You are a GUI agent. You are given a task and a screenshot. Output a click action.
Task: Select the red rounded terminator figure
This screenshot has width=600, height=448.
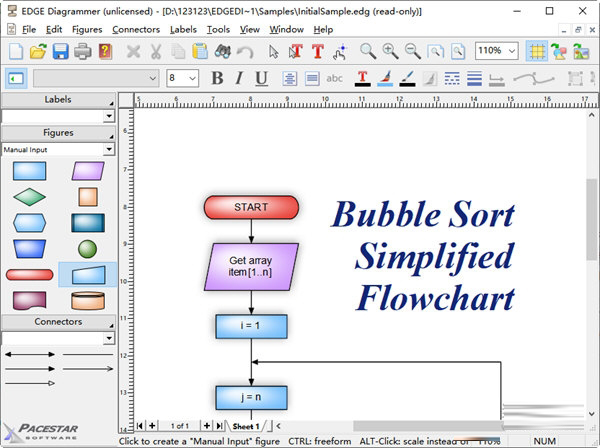pyautogui.click(x=29, y=275)
